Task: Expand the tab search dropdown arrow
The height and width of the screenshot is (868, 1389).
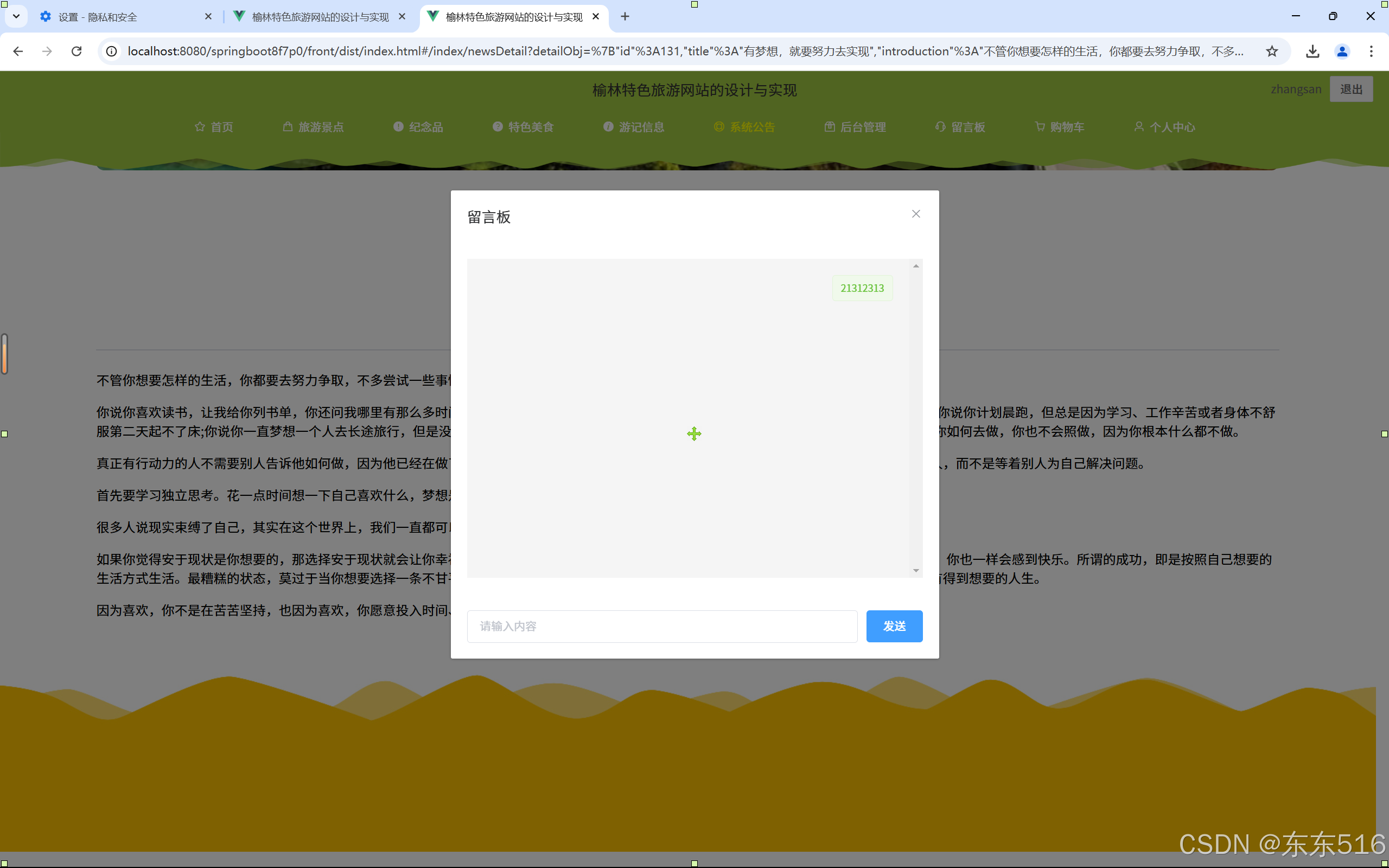Action: pos(16,17)
